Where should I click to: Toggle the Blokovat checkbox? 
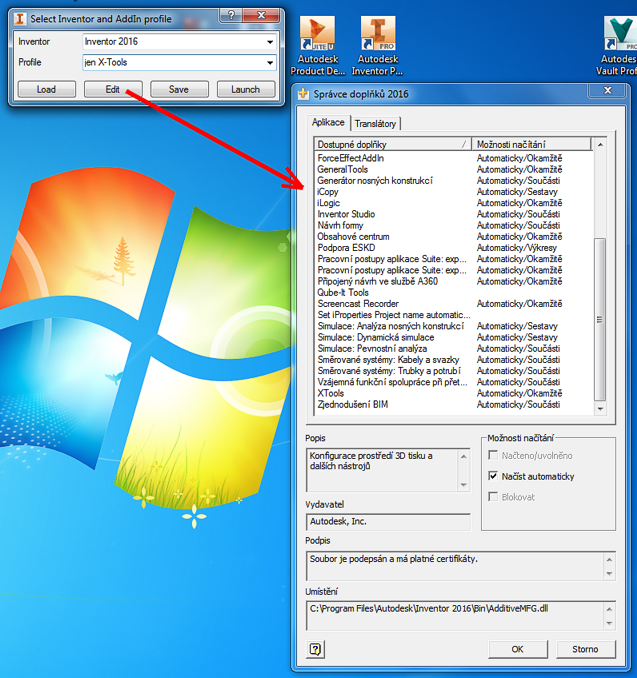[493, 496]
